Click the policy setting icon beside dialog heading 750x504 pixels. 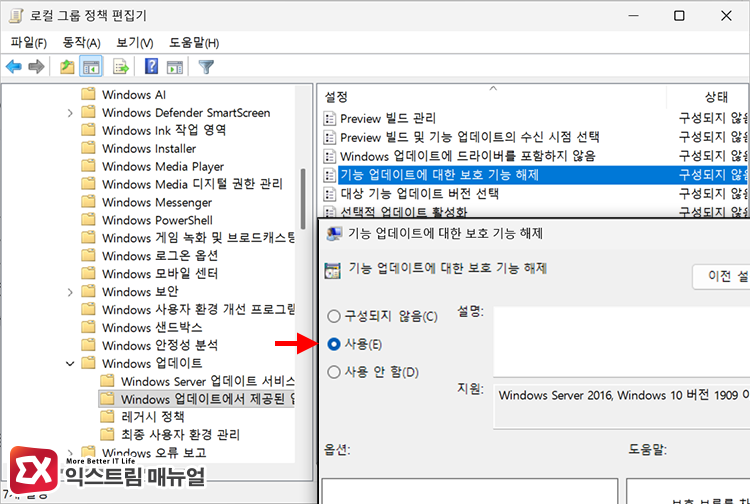point(332,270)
